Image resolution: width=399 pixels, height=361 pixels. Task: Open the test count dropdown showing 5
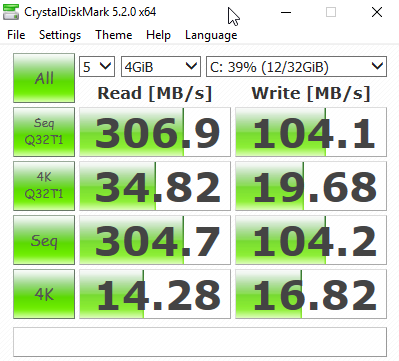[97, 67]
